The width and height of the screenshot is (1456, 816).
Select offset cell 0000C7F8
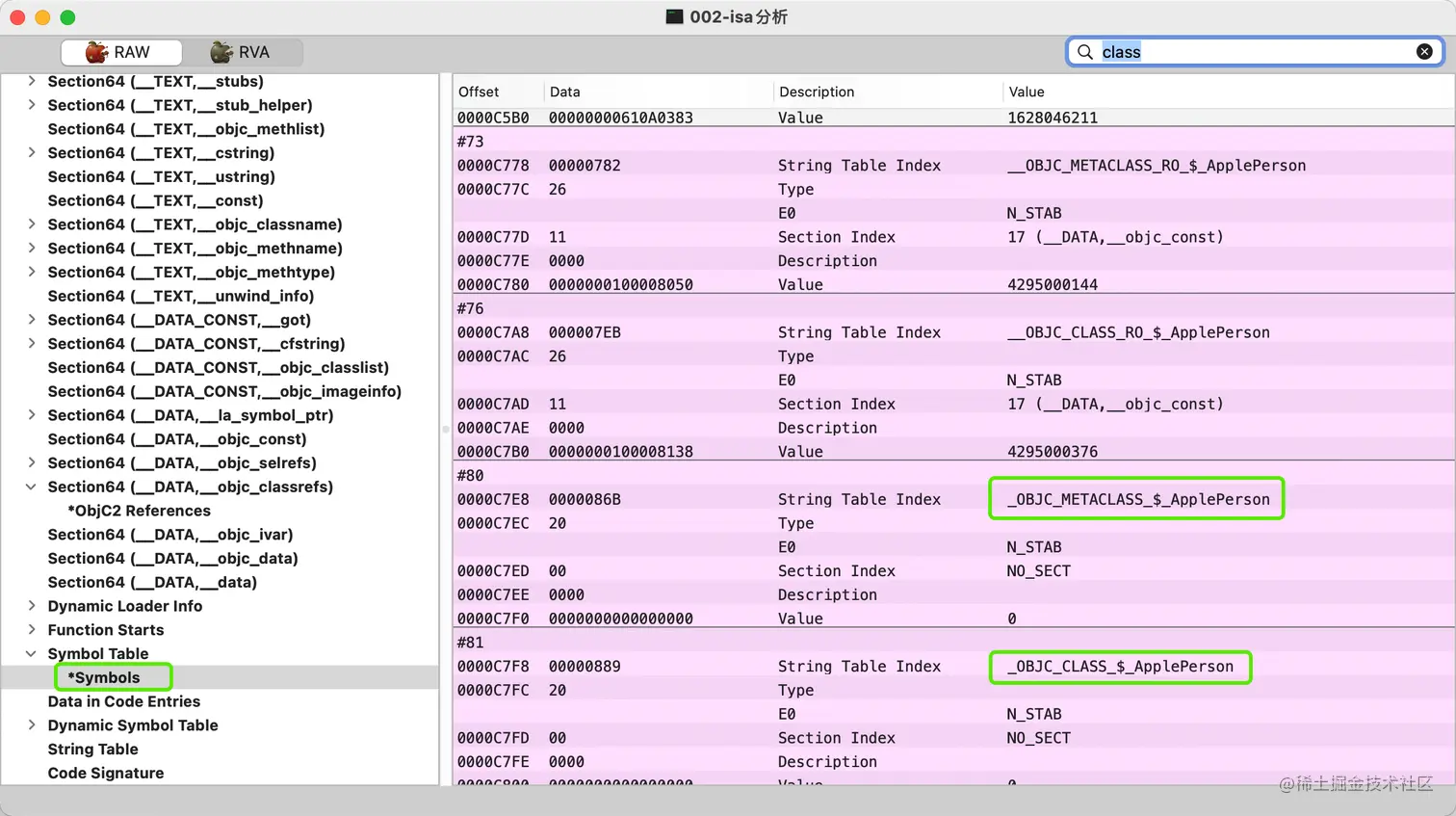pos(493,666)
